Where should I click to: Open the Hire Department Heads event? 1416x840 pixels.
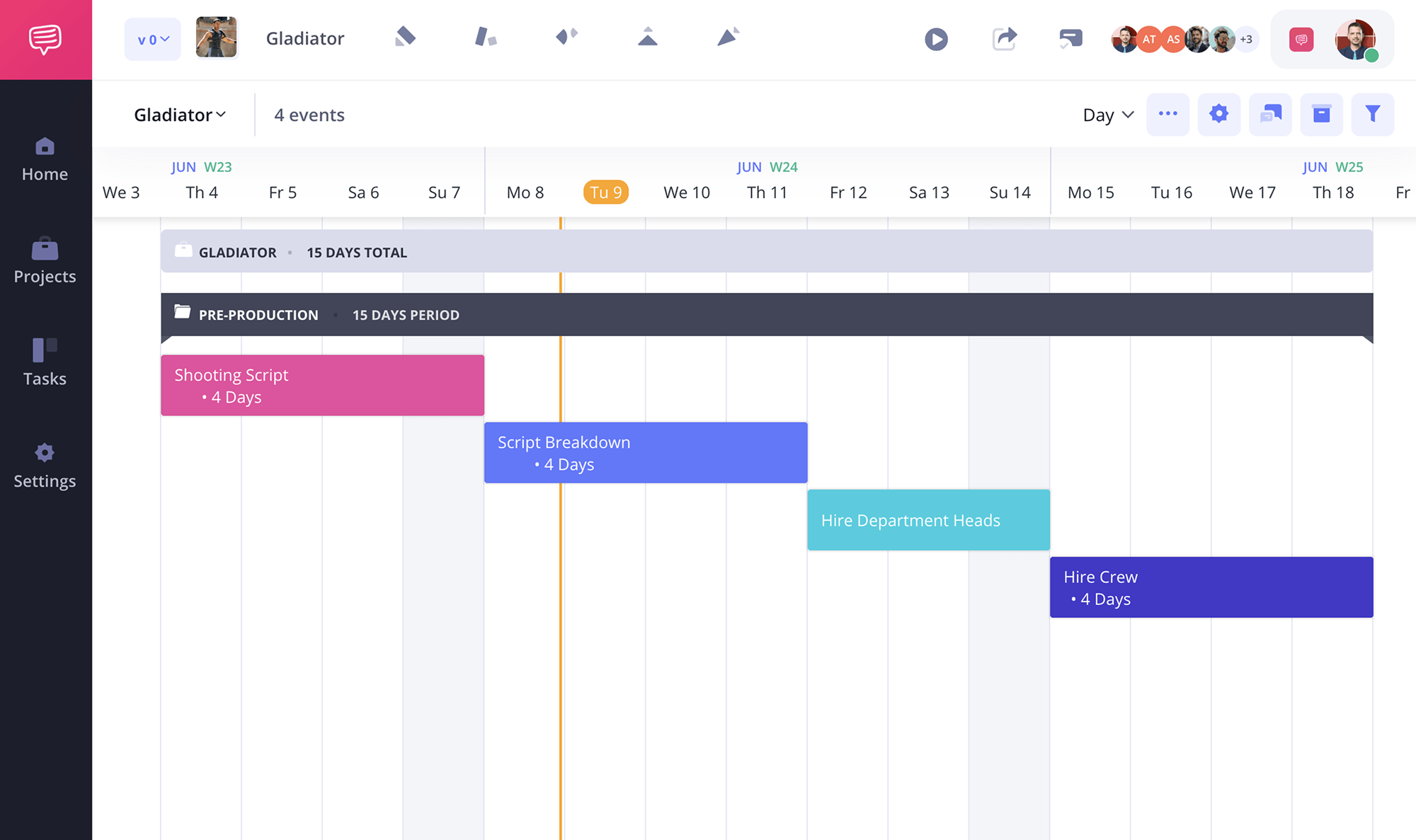(x=929, y=520)
